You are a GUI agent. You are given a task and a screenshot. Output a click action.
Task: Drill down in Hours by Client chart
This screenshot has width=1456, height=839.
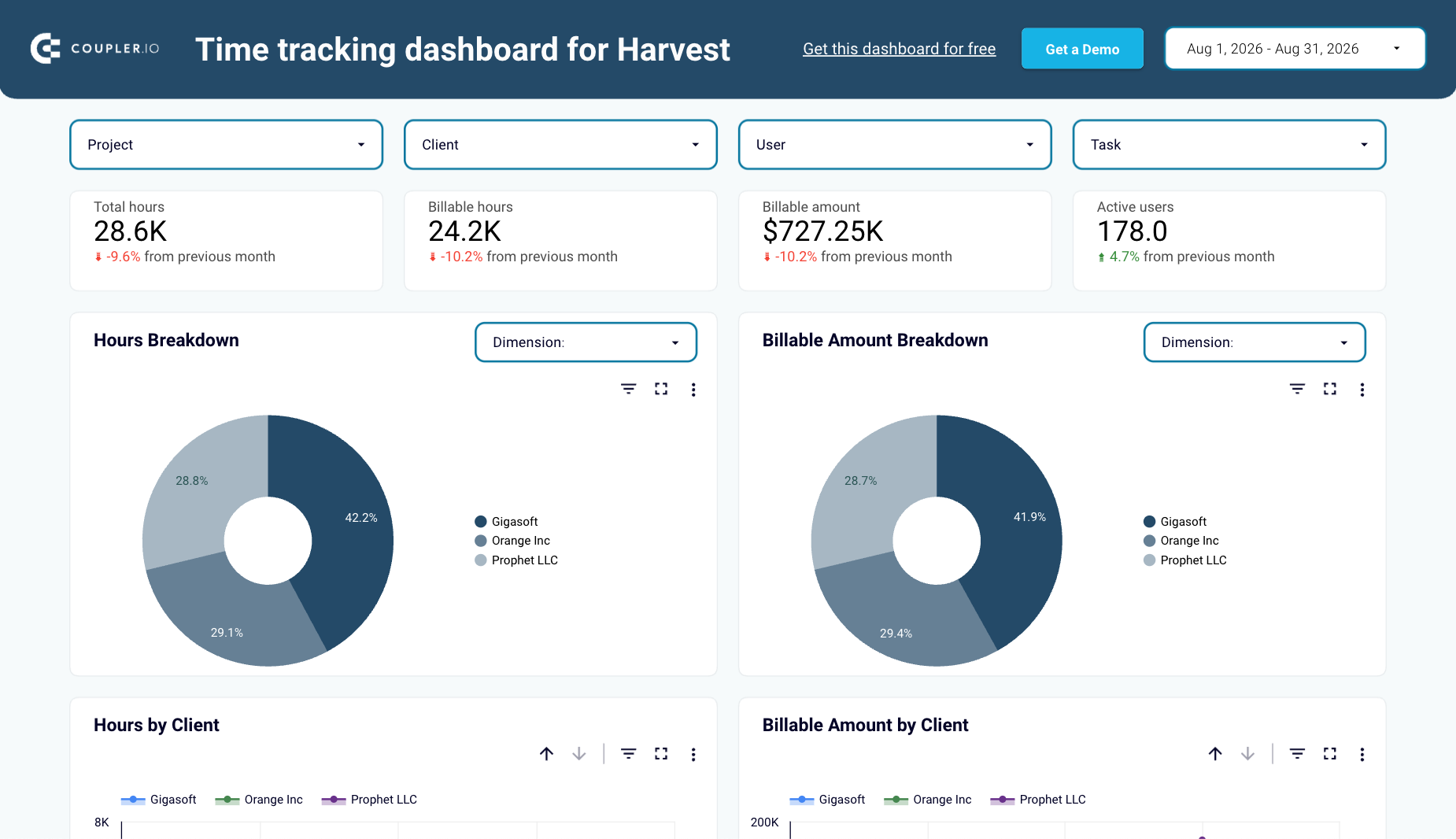(x=579, y=754)
